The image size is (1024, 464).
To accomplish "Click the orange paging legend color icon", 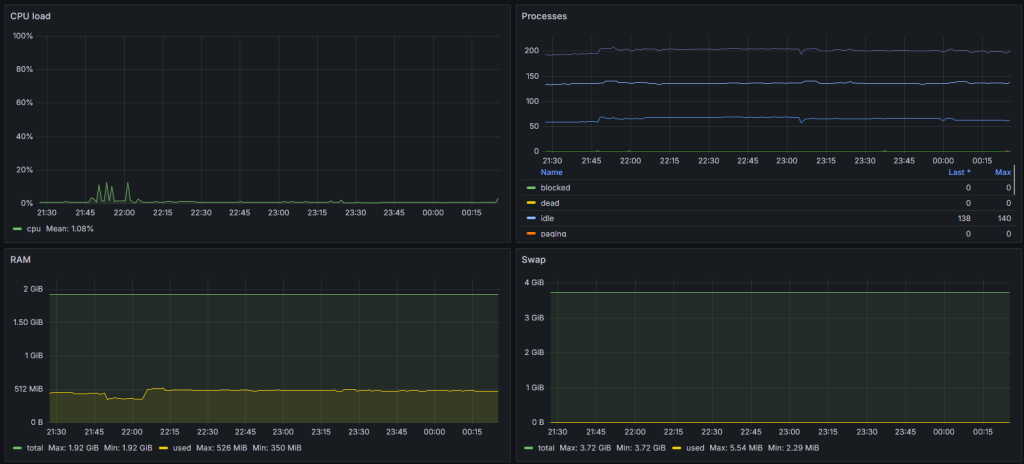I will click(x=530, y=233).
